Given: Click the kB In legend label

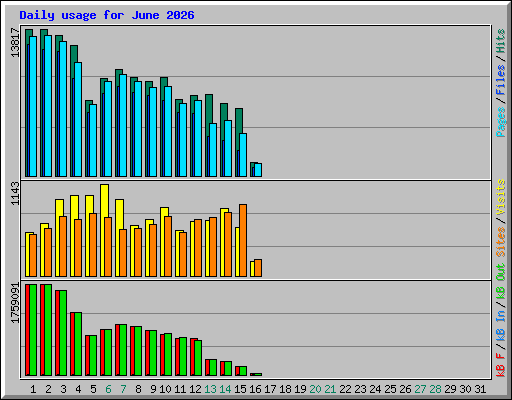Looking at the screenshot, I should (x=501, y=327).
